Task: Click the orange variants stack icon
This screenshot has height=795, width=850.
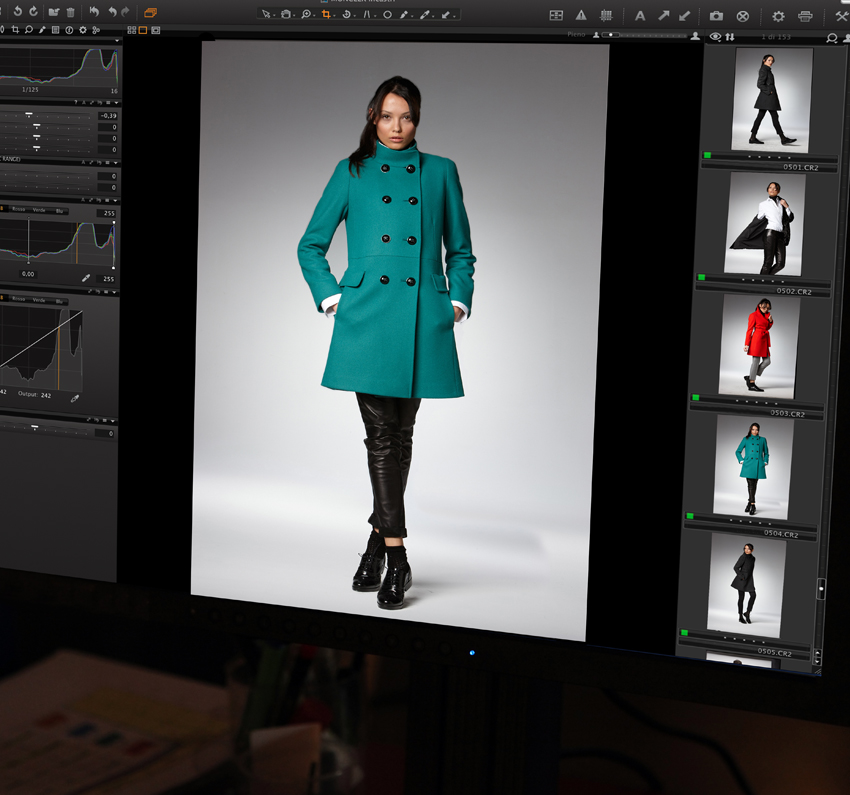Action: (150, 12)
